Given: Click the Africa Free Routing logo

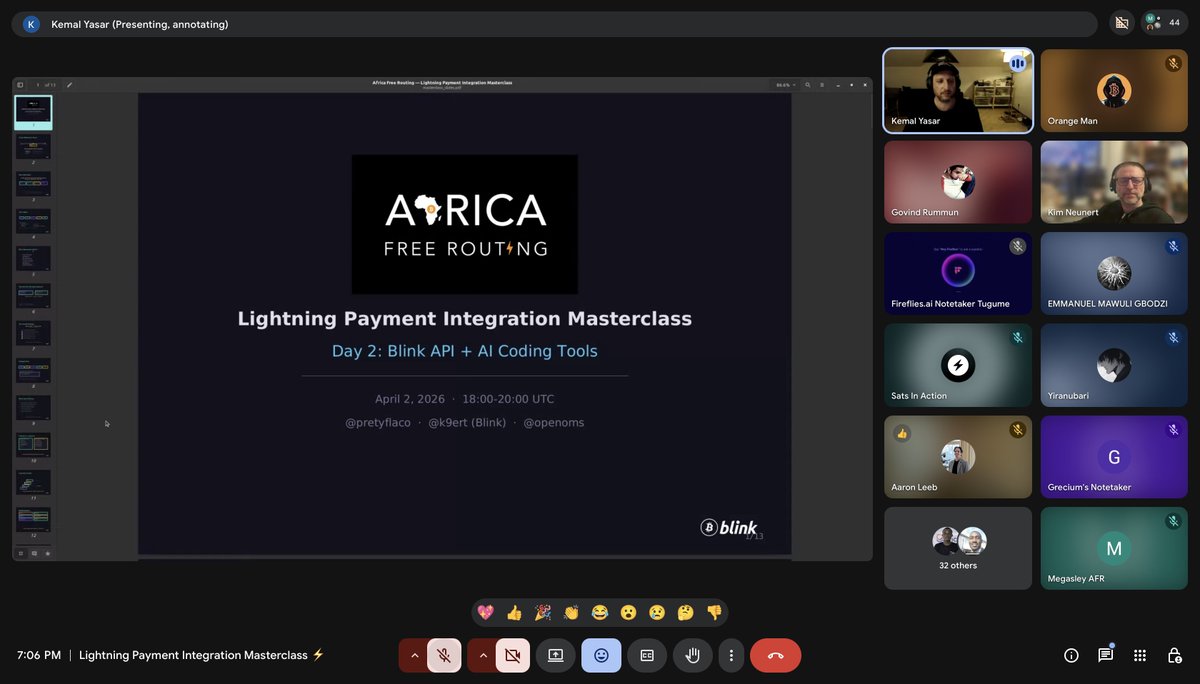Looking at the screenshot, I should click(x=465, y=224).
